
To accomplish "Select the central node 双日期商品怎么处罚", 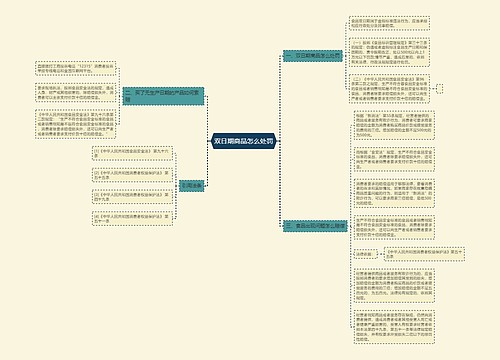I will (244, 141).
